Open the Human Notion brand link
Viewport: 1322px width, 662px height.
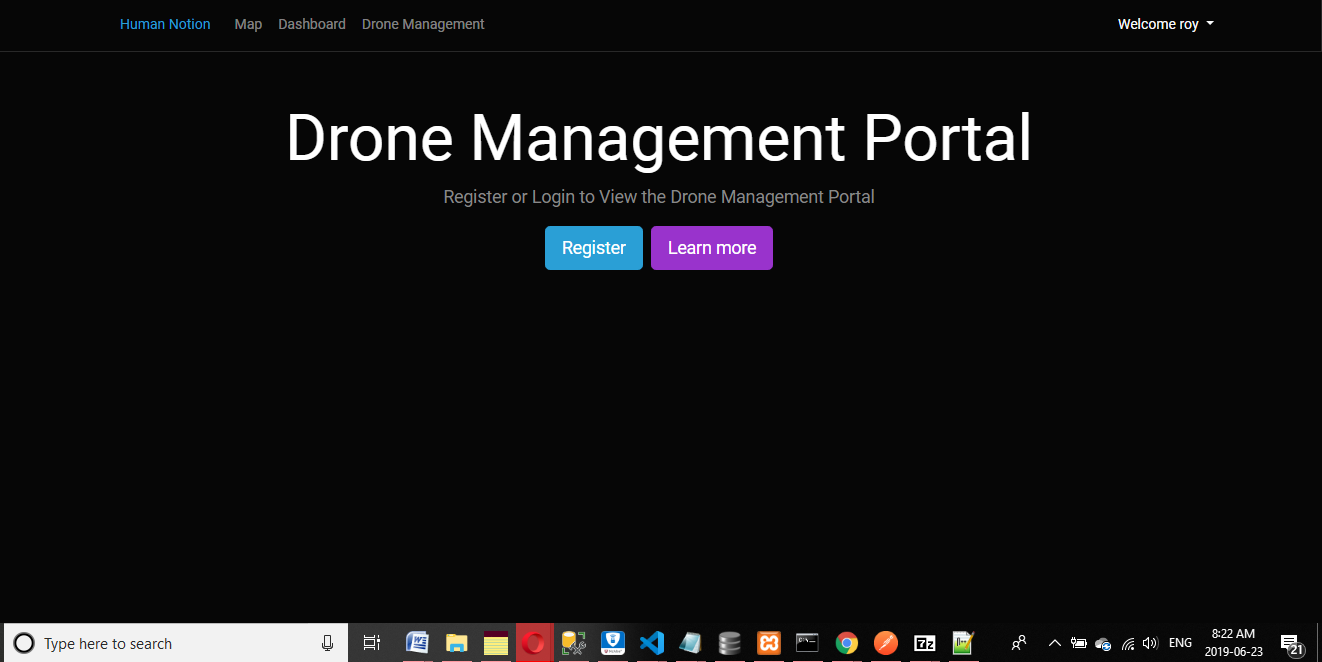165,24
